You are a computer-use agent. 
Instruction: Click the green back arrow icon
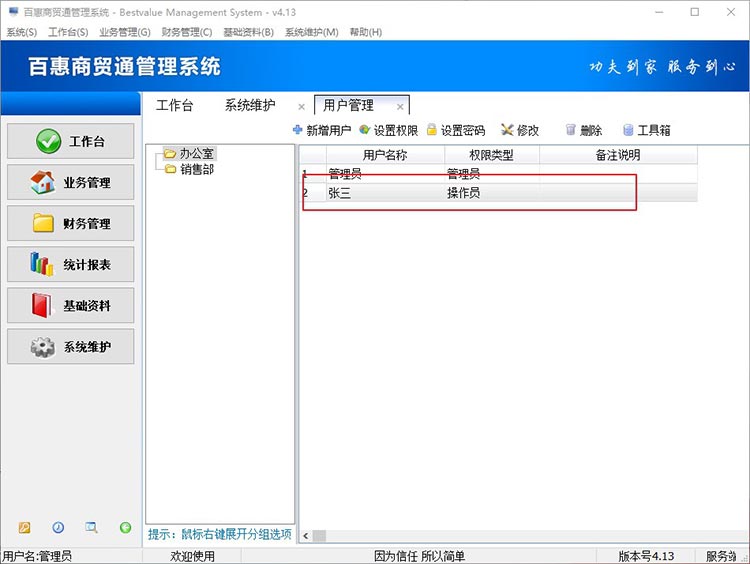pos(125,527)
